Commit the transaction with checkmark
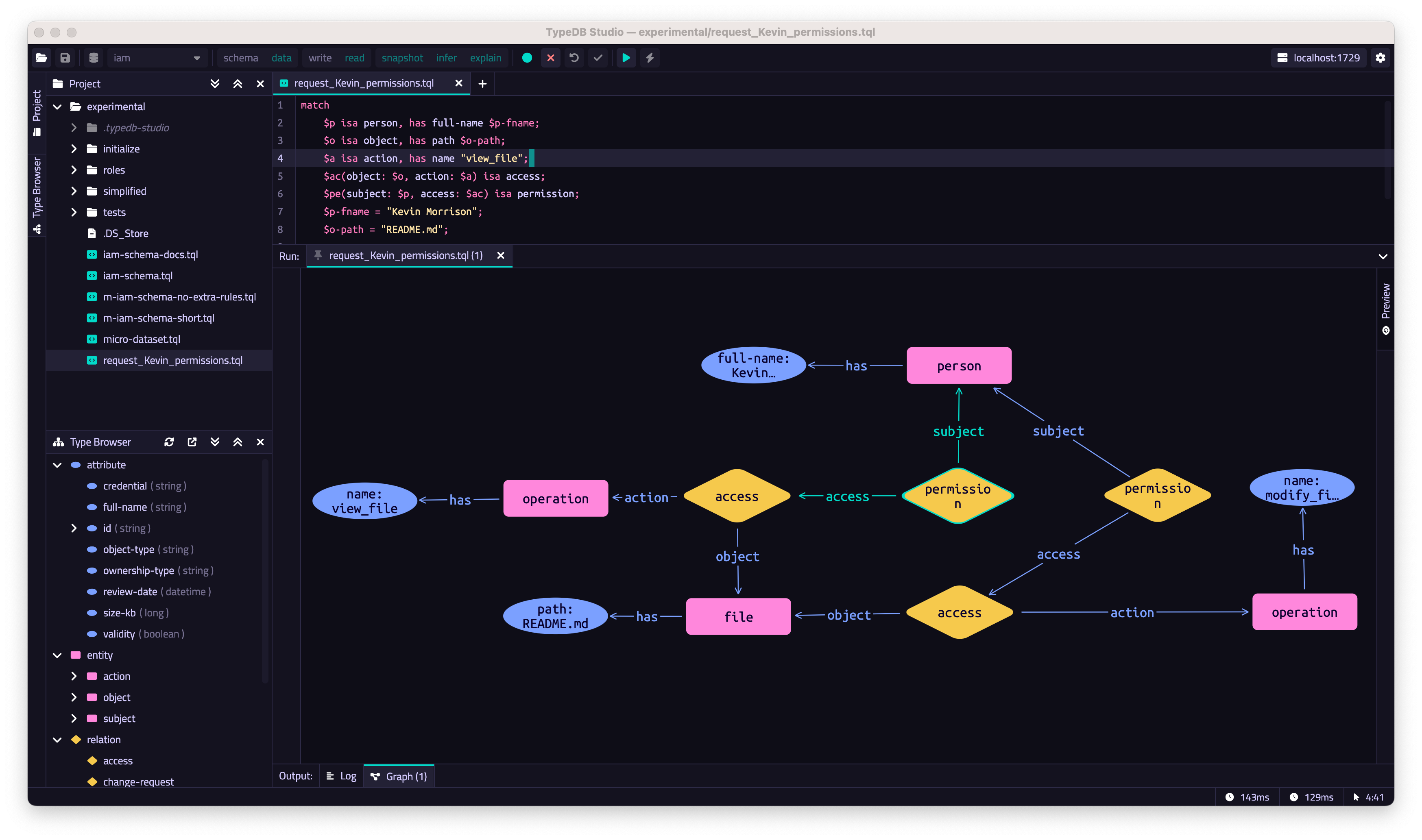Viewport: 1422px width, 840px height. tap(598, 58)
